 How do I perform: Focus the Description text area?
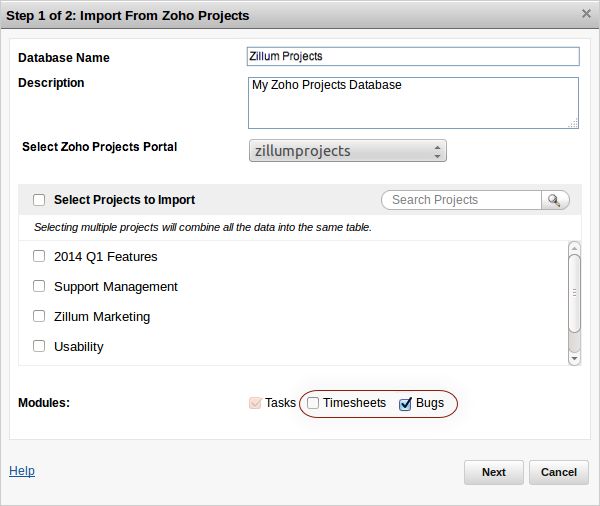click(x=413, y=102)
